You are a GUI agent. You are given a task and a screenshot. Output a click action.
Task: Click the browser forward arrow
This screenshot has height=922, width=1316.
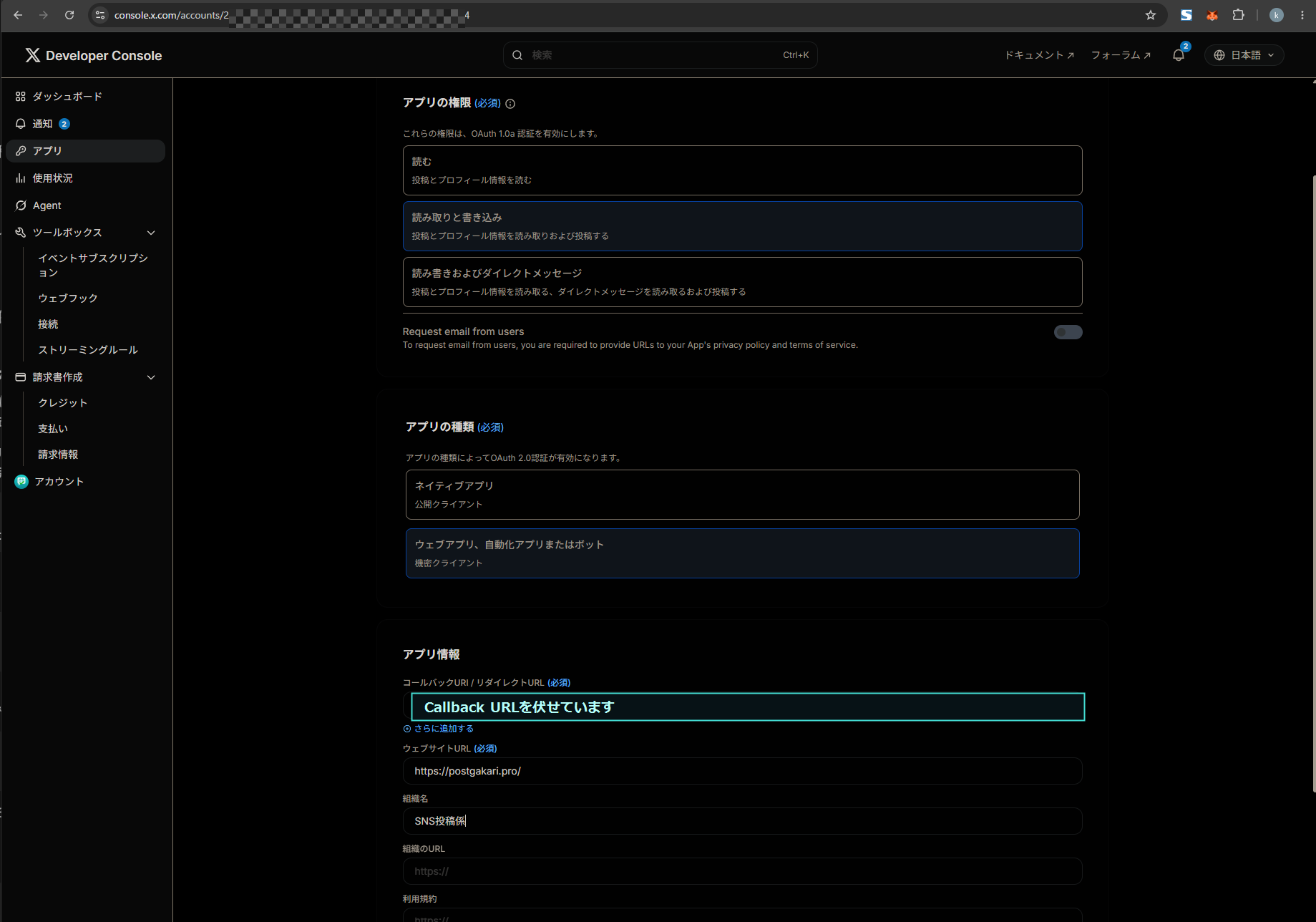point(44,15)
